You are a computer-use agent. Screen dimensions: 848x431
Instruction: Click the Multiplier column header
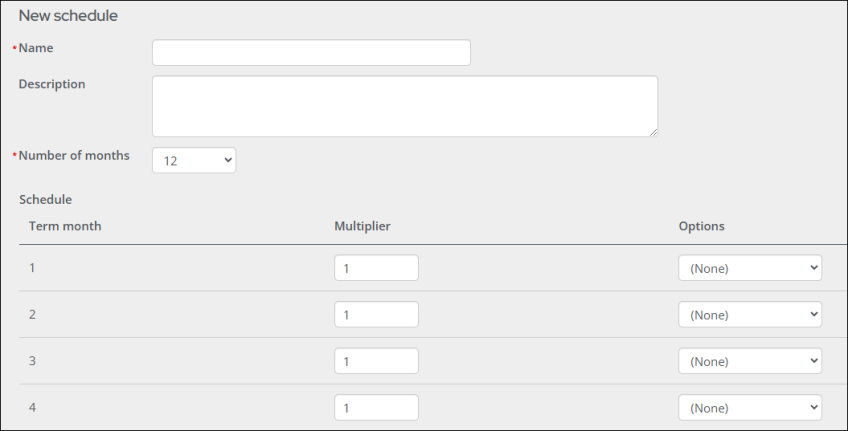tap(362, 226)
